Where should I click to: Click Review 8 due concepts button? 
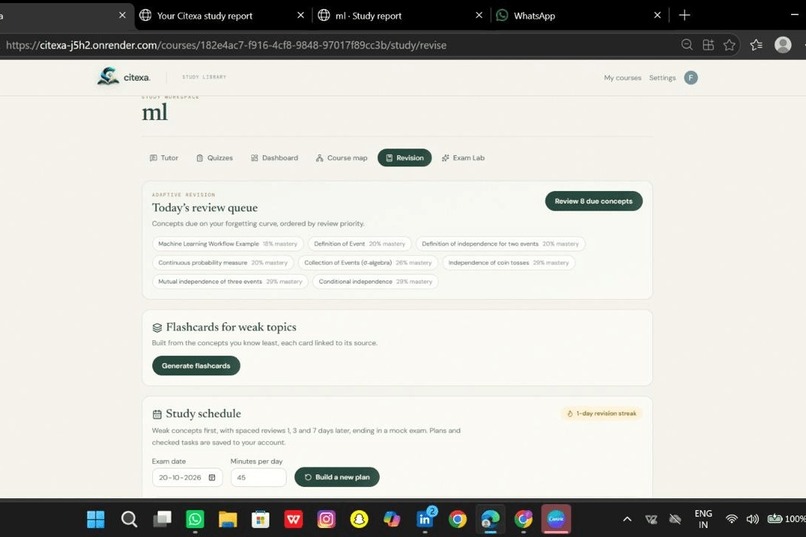pos(594,201)
